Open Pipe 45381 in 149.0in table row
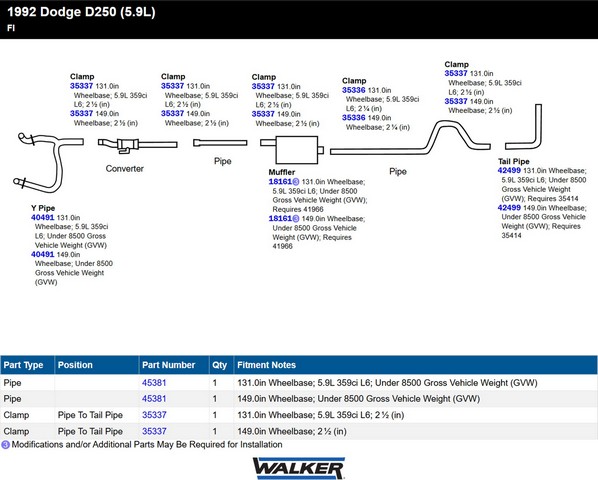This screenshot has width=598, height=480. pyautogui.click(x=154, y=399)
